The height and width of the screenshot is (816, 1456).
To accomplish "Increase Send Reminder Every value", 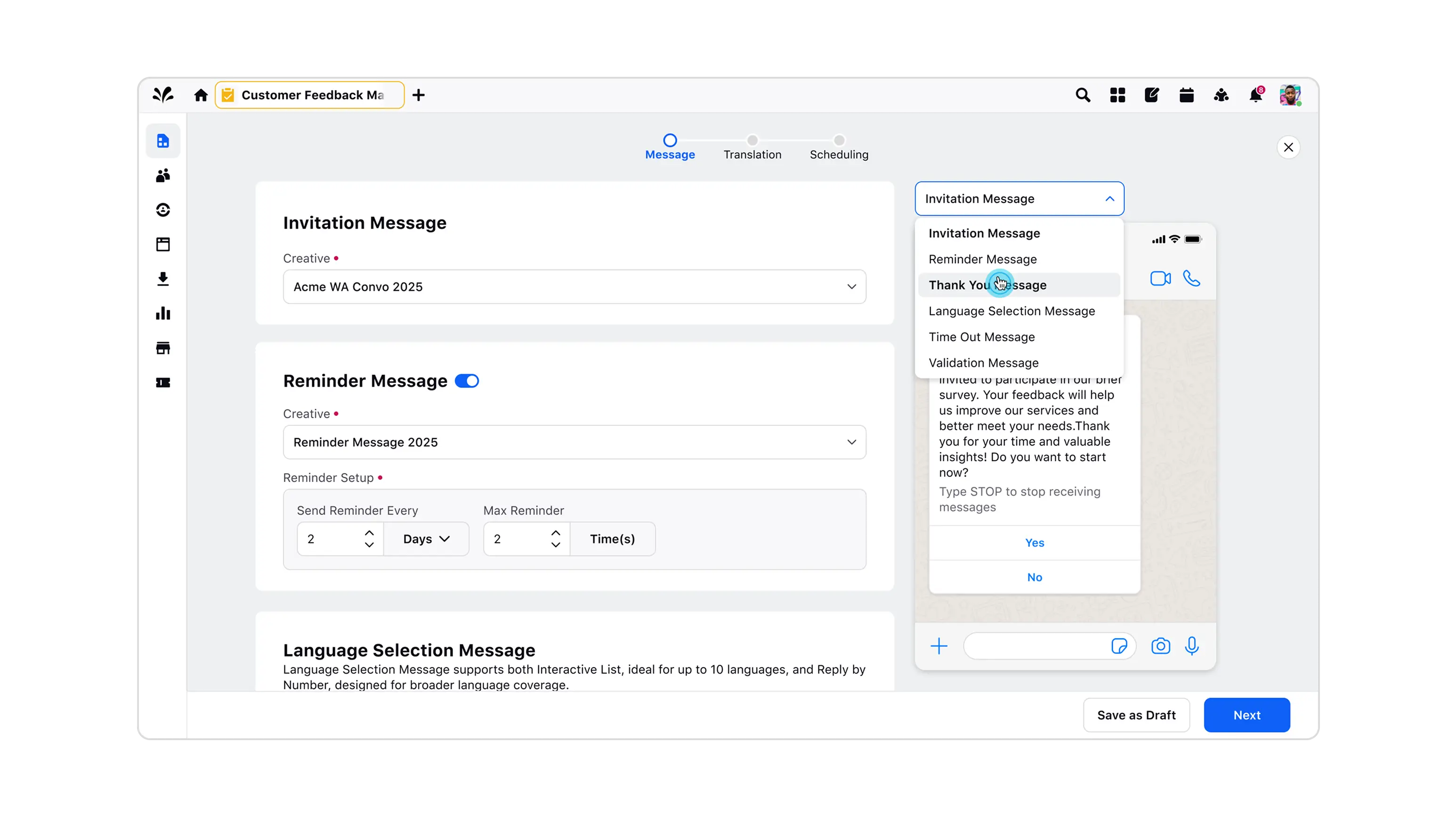I will [x=369, y=533].
